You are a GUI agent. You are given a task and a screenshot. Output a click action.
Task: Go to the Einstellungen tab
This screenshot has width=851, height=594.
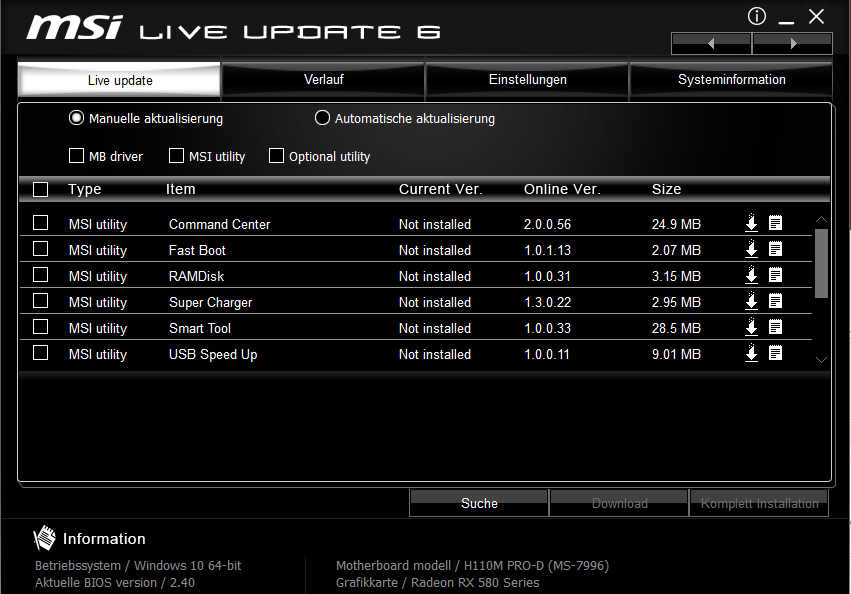point(528,80)
